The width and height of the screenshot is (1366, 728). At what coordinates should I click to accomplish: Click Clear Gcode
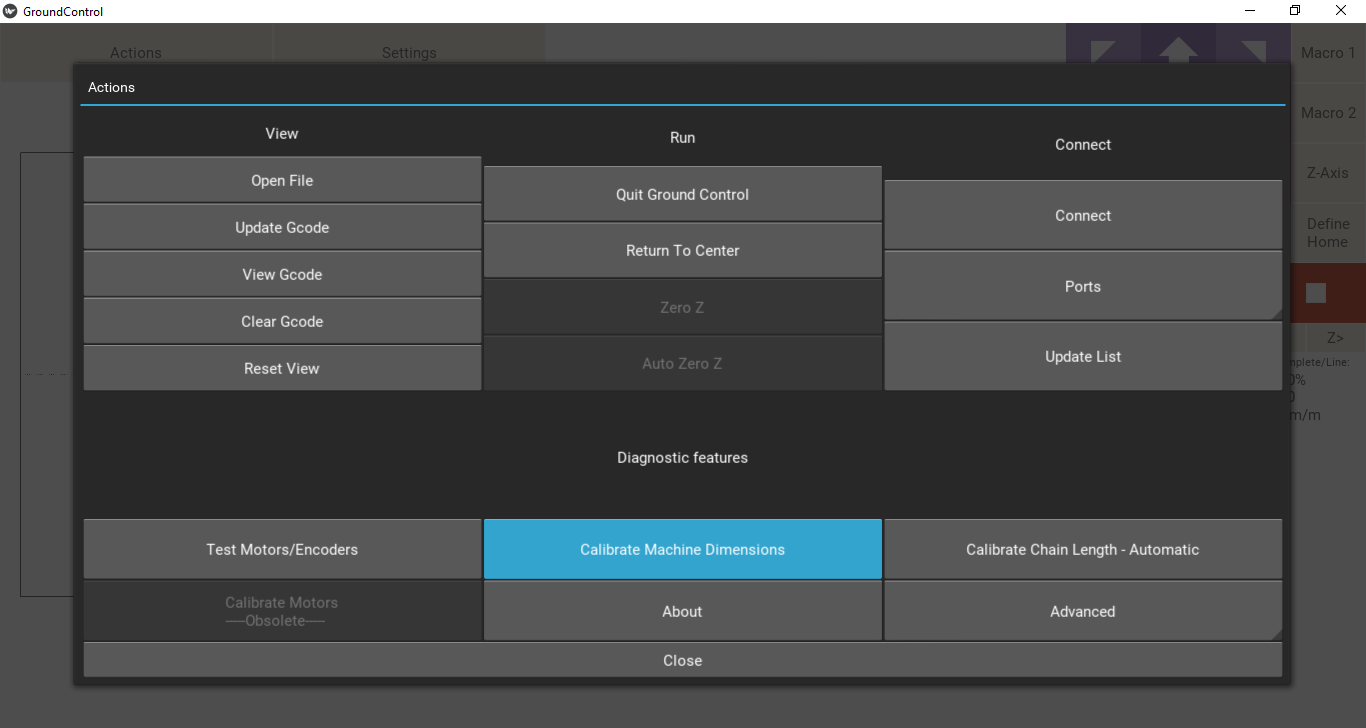coord(282,321)
